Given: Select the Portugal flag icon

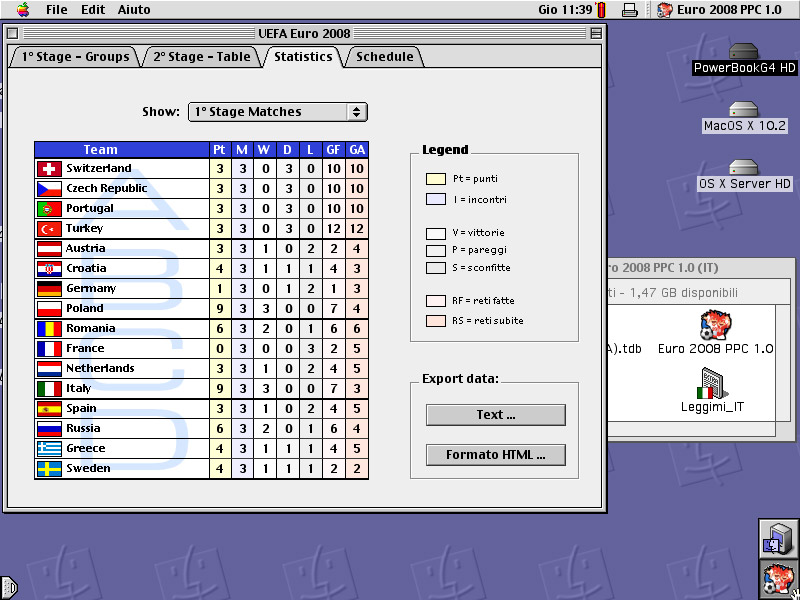Looking at the screenshot, I should (x=49, y=209).
